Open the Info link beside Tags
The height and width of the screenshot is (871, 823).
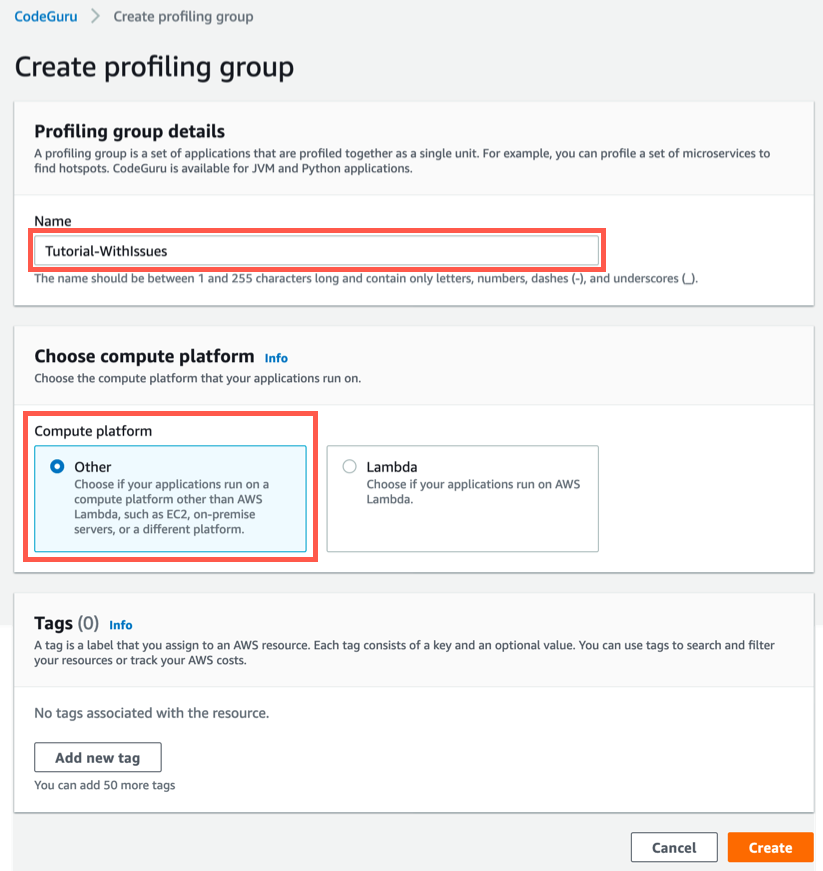120,624
